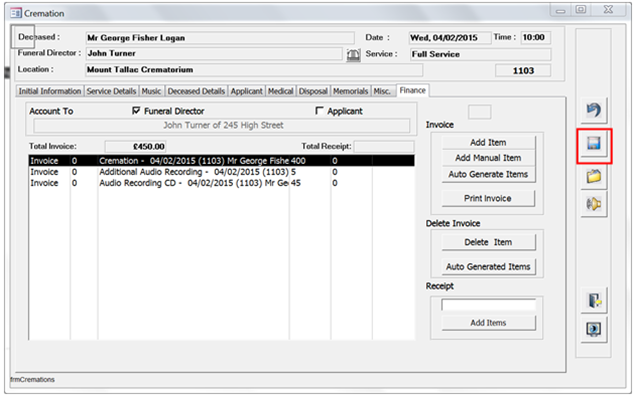Click the Service field Full Service
The height and width of the screenshot is (395, 633).
pos(480,55)
